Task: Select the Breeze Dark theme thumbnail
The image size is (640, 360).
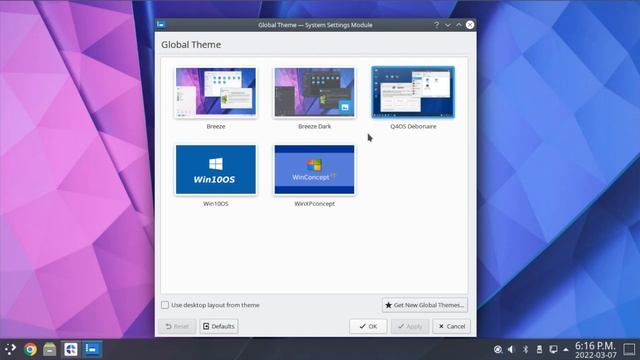Action: tap(314, 92)
